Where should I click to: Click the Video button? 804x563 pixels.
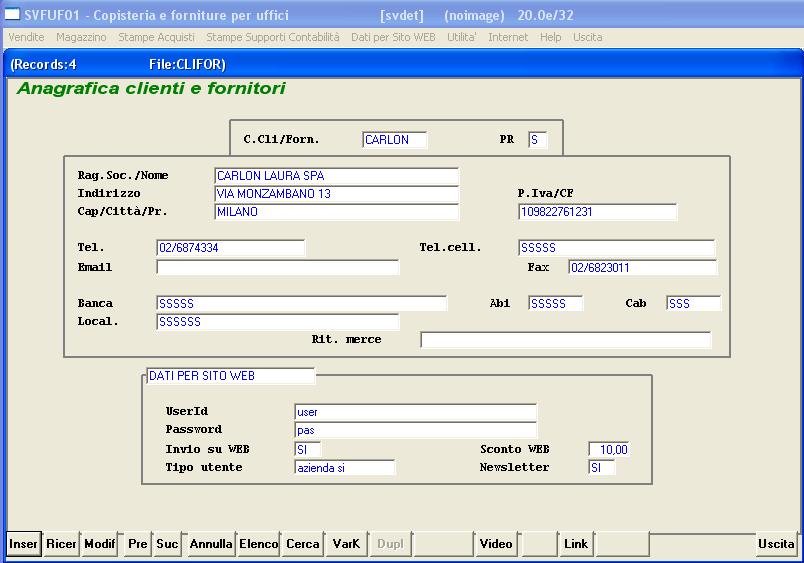tap(496, 544)
